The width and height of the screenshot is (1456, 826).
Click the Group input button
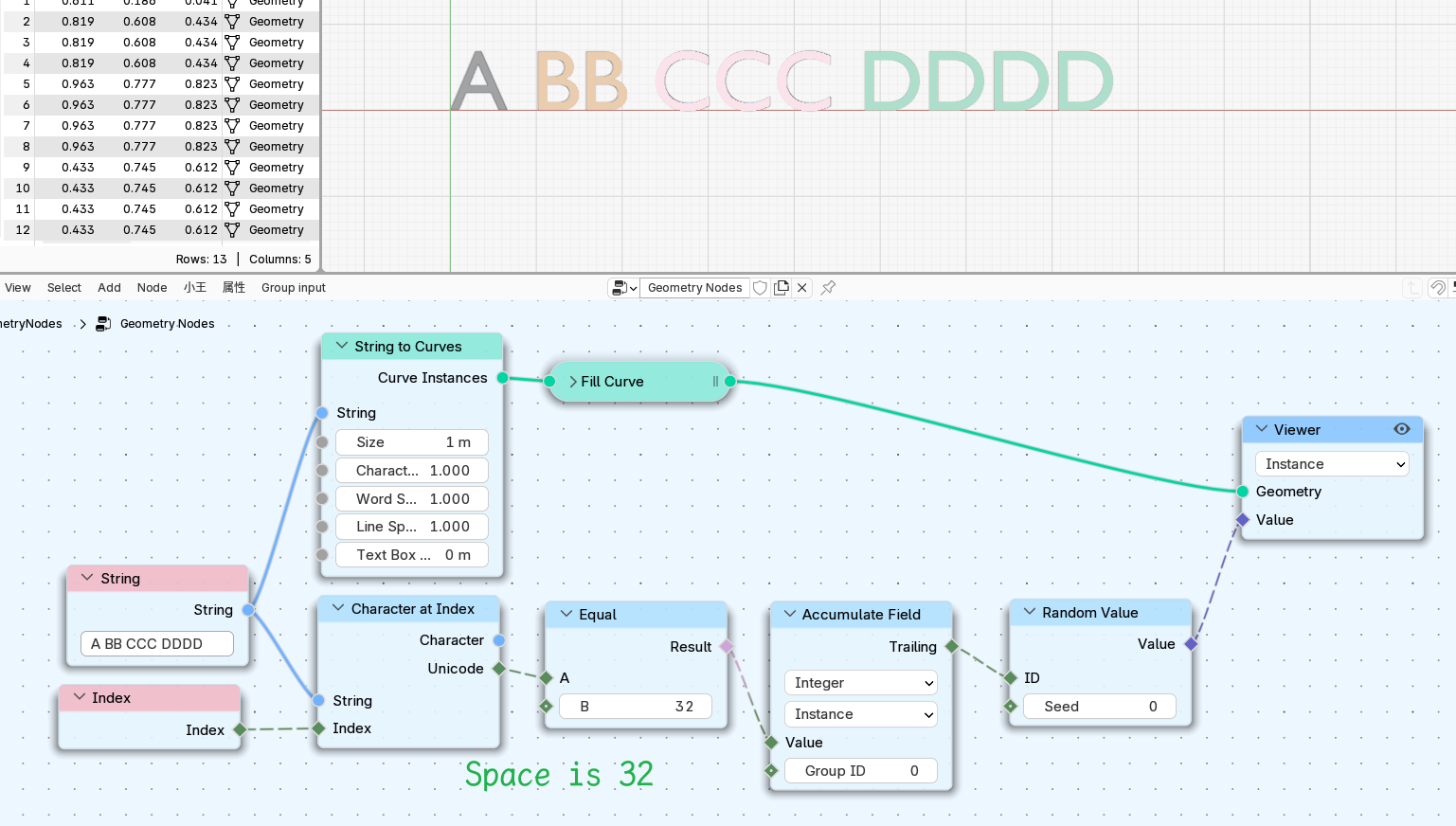[294, 288]
